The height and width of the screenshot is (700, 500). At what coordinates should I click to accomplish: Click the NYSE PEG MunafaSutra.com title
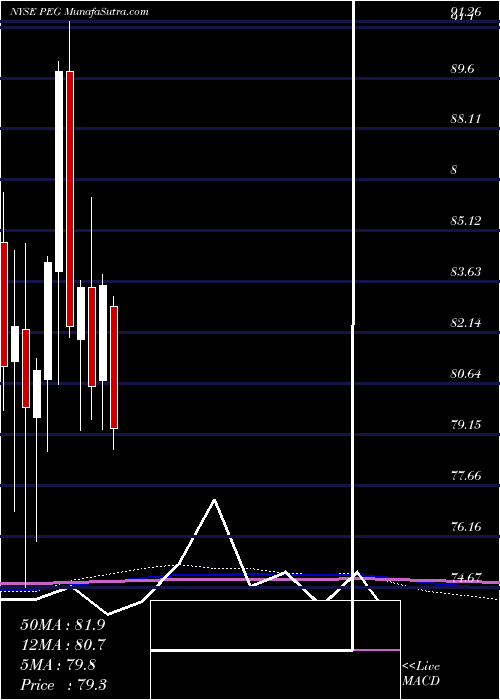click(79, 12)
